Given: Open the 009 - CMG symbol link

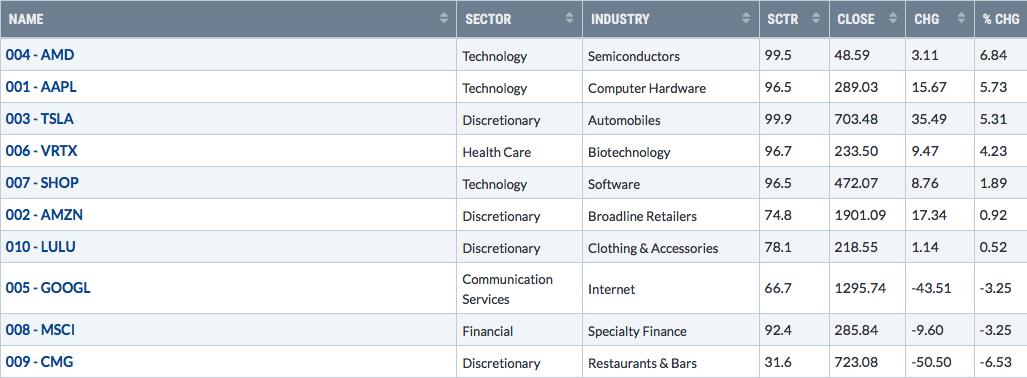Looking at the screenshot, I should coord(40,362).
